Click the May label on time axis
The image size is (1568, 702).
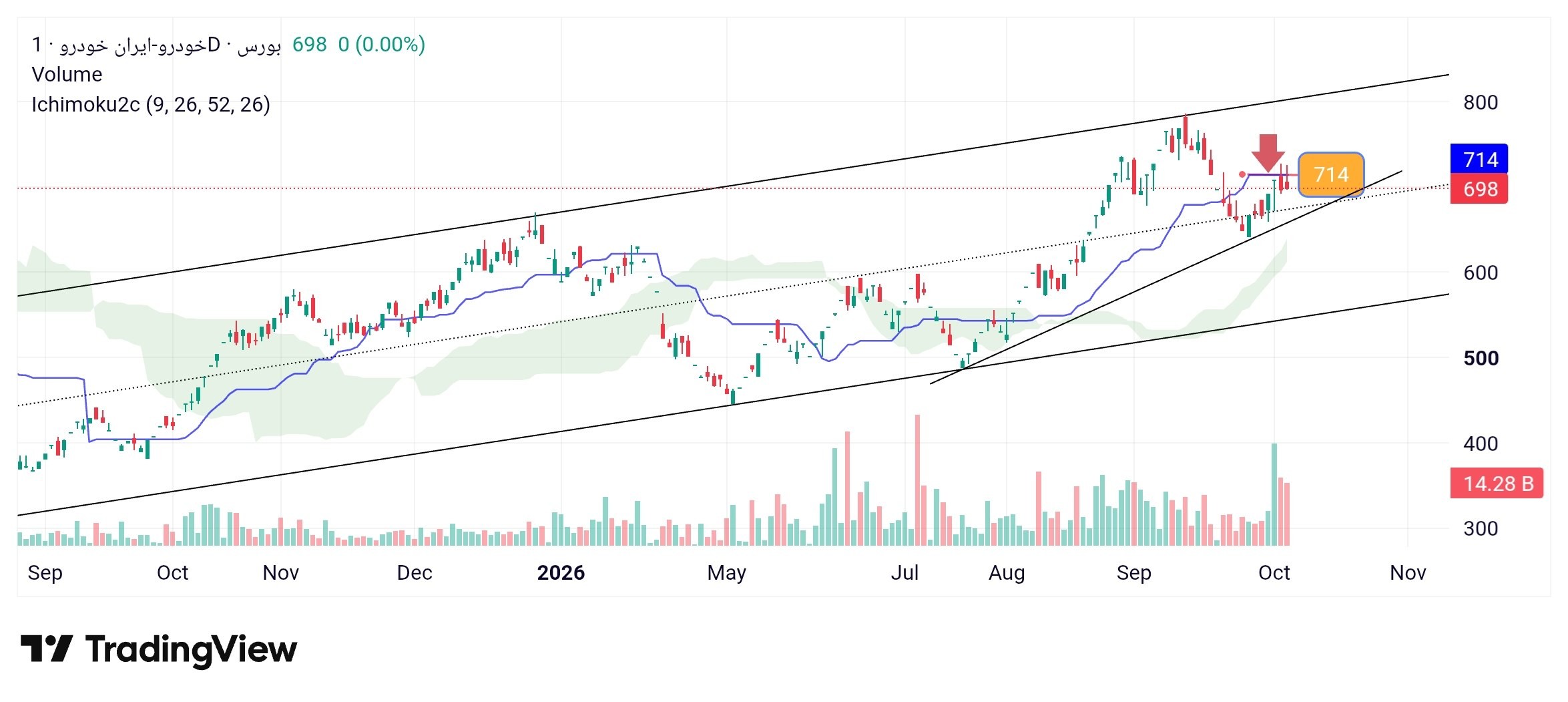tap(727, 572)
